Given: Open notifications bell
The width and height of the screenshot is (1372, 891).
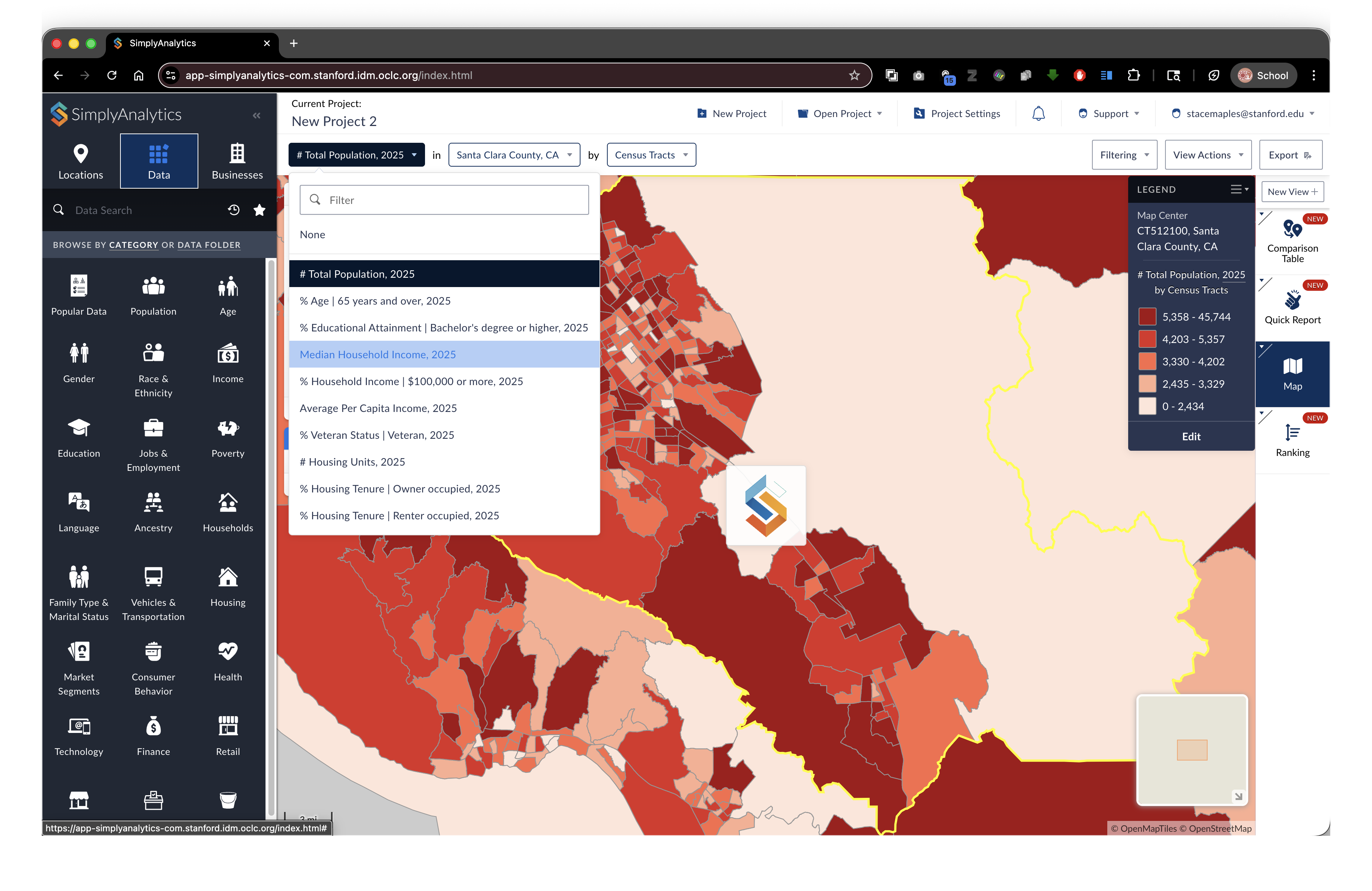Looking at the screenshot, I should coord(1038,114).
